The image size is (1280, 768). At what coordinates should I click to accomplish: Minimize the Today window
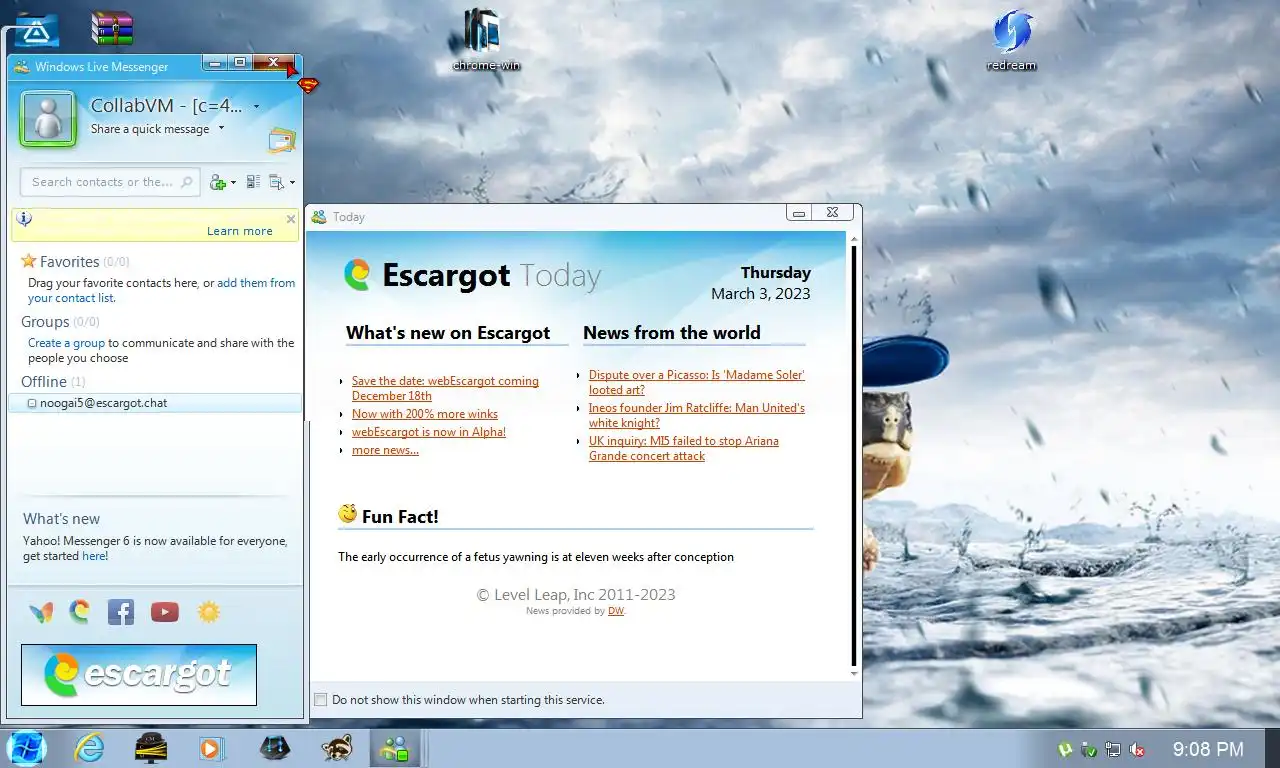[799, 212]
